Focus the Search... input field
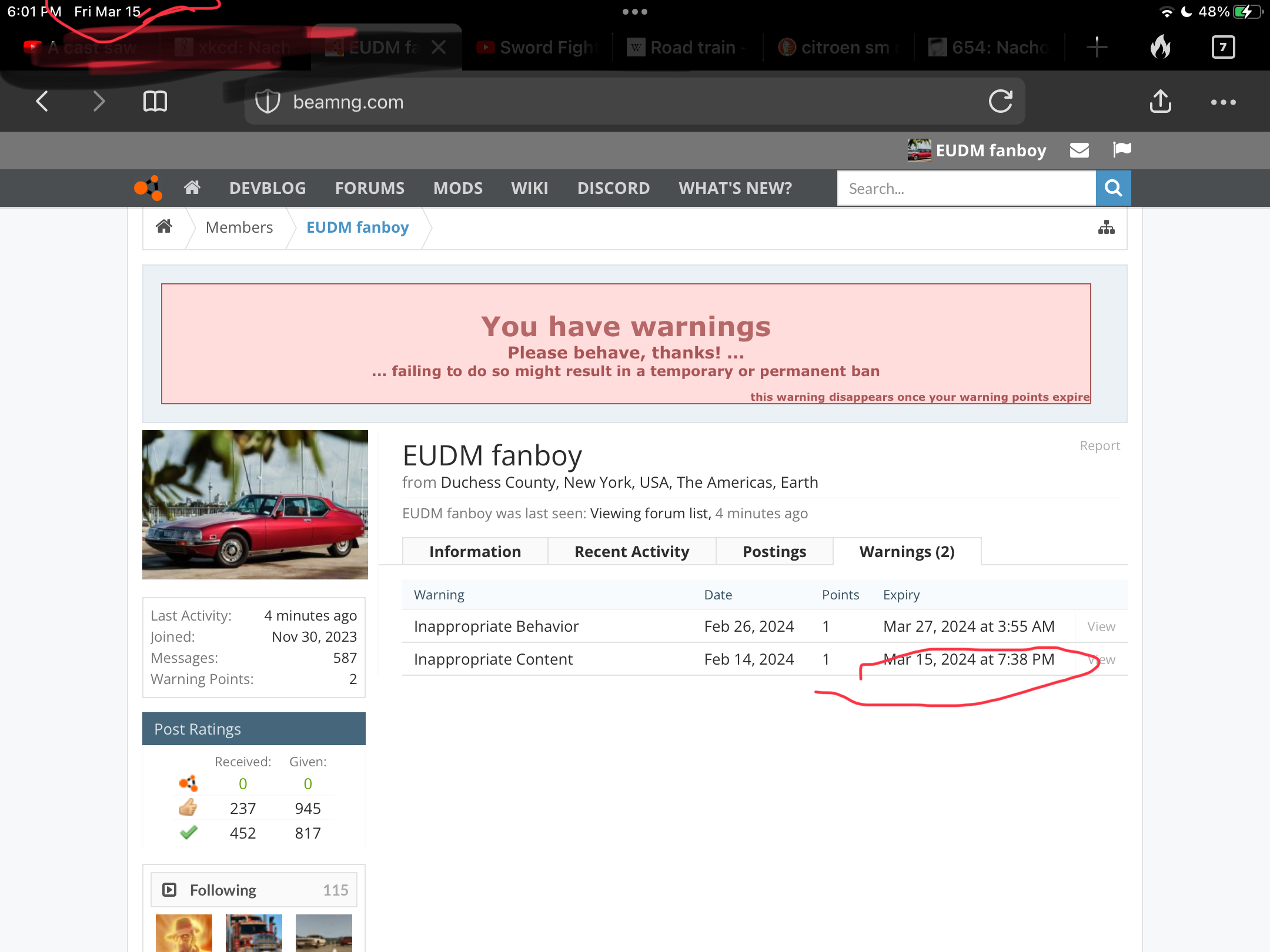This screenshot has height=952, width=1270. [x=967, y=189]
